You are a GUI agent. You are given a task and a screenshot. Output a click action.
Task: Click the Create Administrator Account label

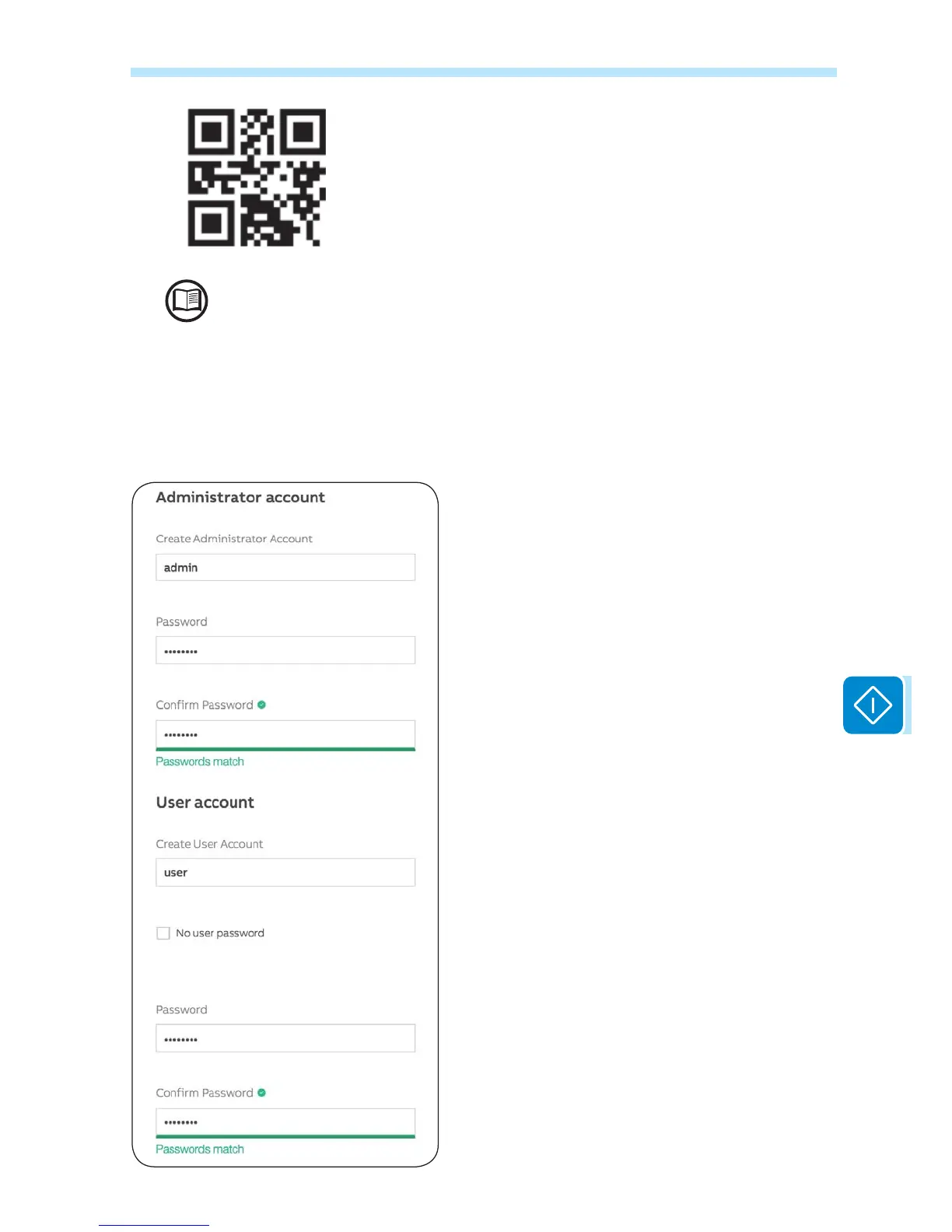[x=234, y=539]
